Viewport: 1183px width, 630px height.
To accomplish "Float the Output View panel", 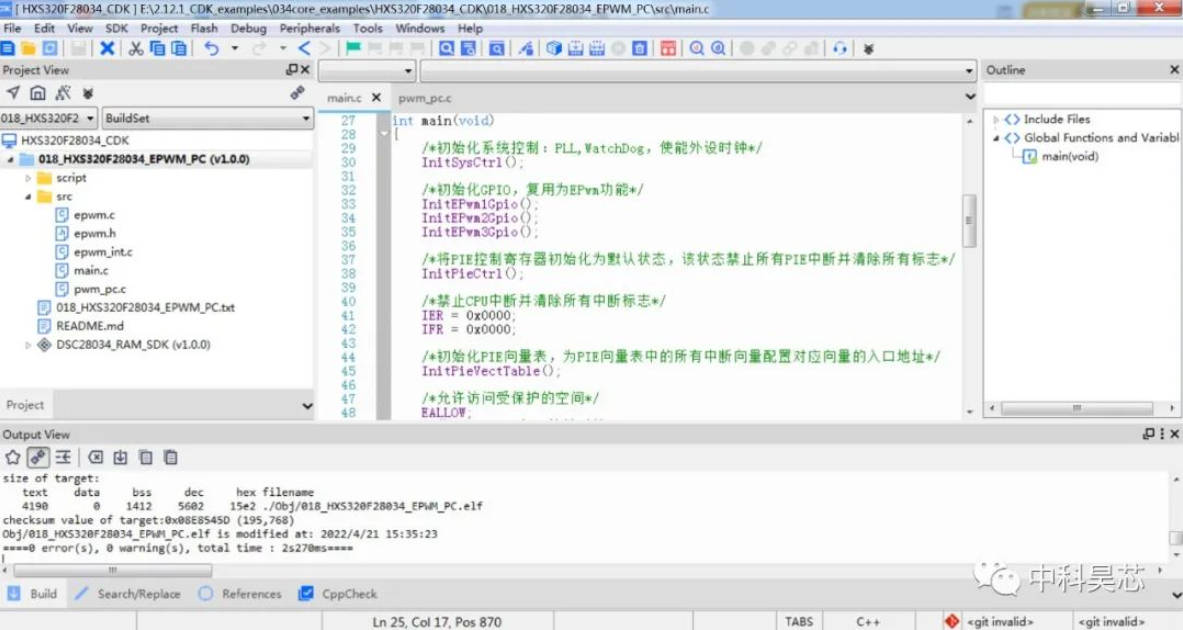I will 1148,434.
